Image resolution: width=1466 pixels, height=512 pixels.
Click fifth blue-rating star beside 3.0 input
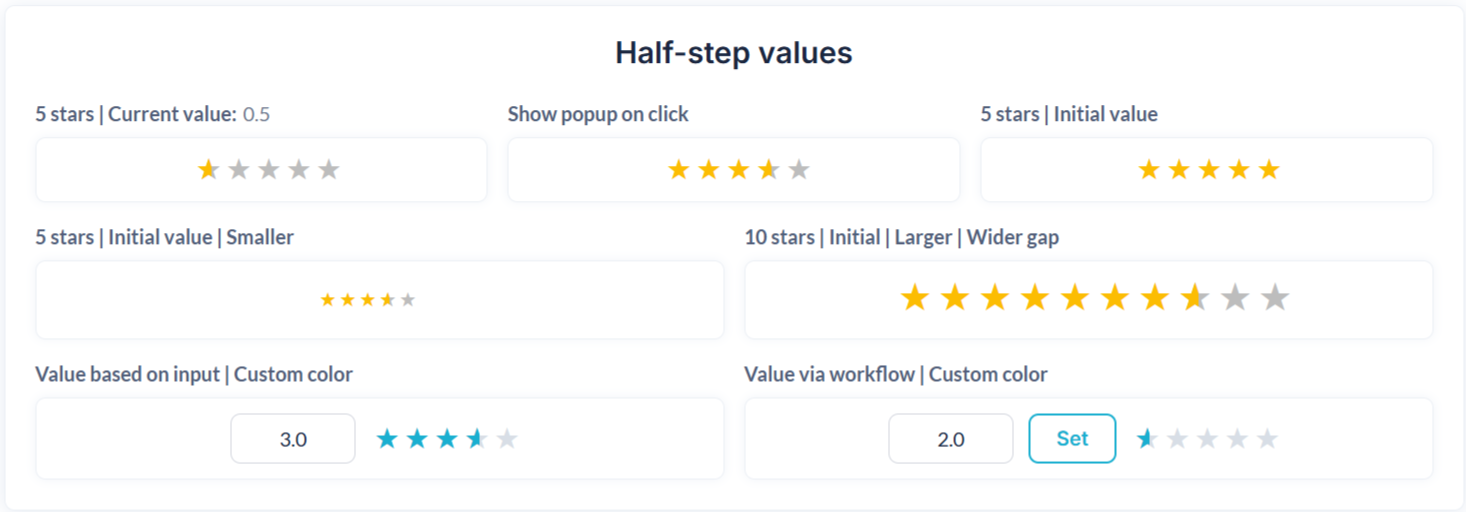507,439
